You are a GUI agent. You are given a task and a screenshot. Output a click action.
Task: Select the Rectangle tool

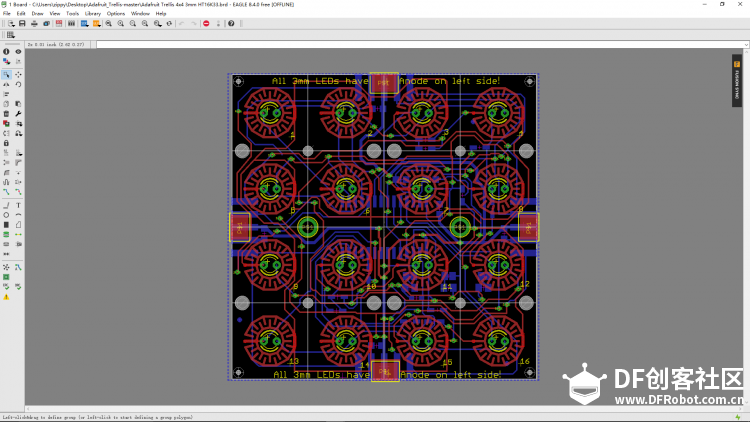click(6, 225)
